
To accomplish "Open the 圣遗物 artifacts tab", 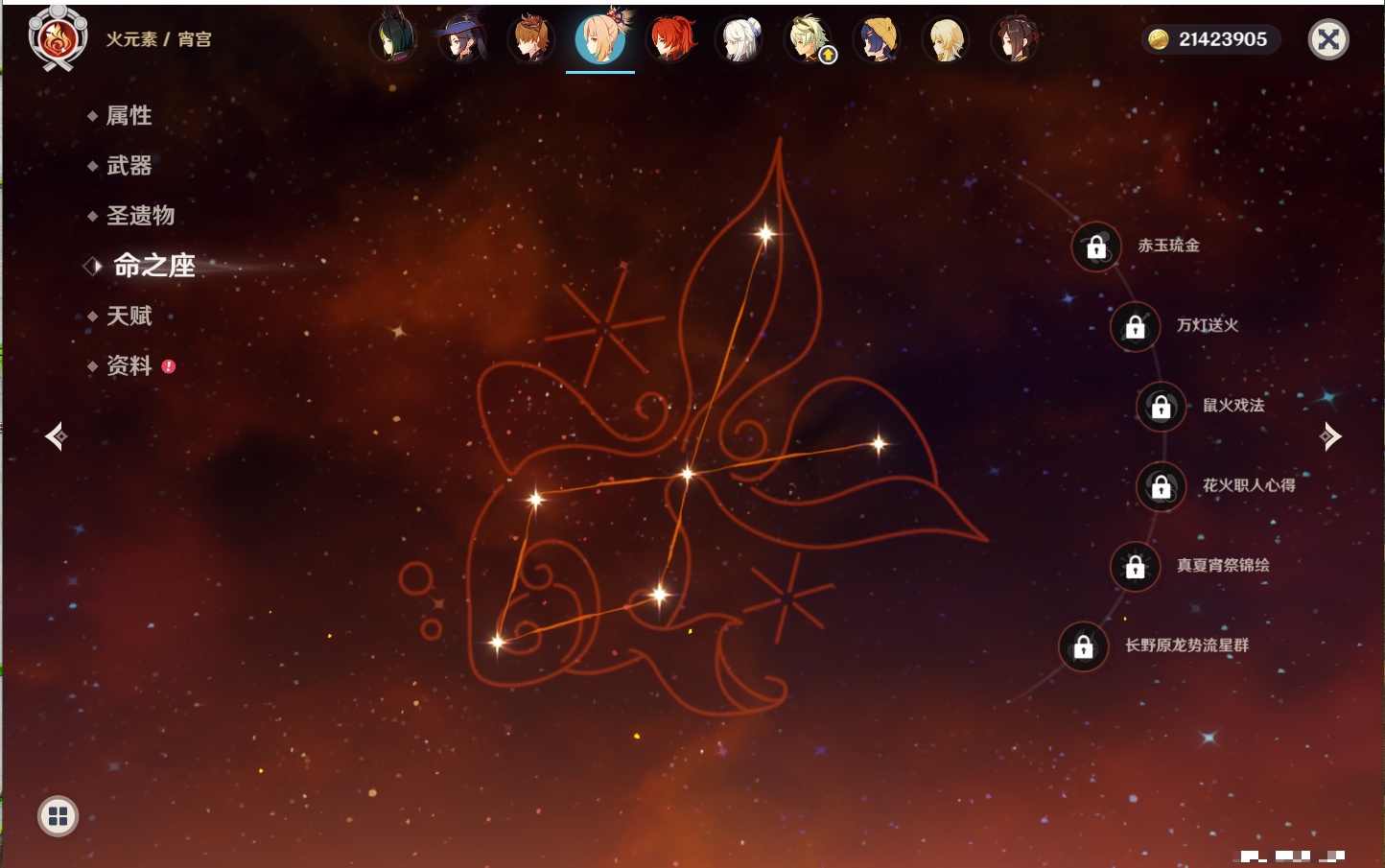I will pyautogui.click(x=140, y=216).
